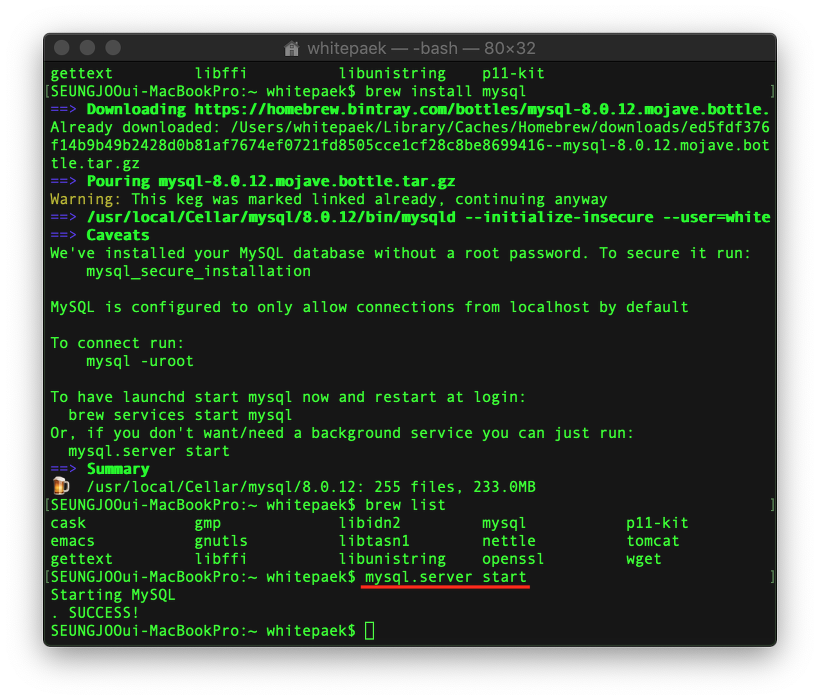
Task: Click 'libtasn1' in brew list output
Action: click(x=374, y=541)
